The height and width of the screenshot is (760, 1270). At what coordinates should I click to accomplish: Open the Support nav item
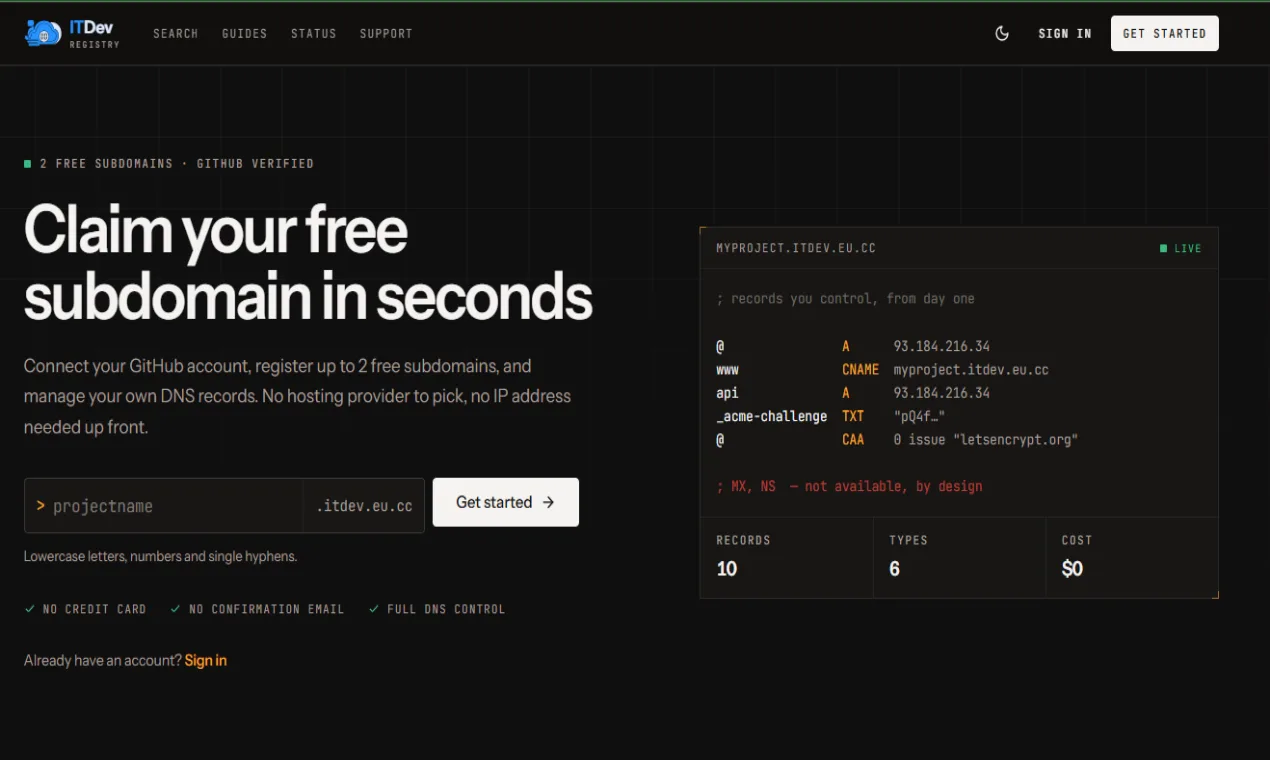click(x=386, y=33)
